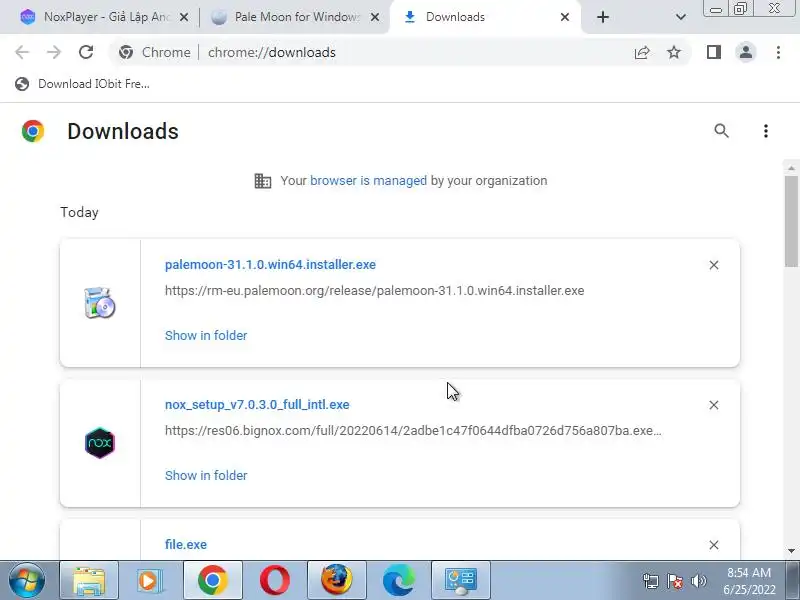Open the profile avatar menu
Screen dimensions: 800x600
(746, 52)
